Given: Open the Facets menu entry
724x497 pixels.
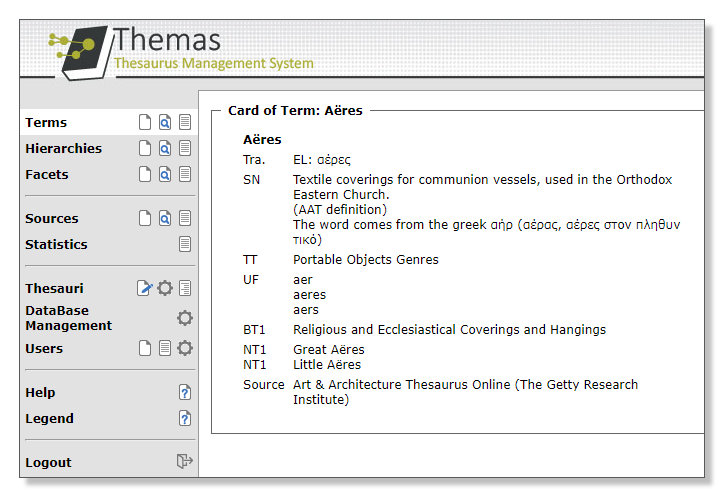Looking at the screenshot, I should point(47,174).
